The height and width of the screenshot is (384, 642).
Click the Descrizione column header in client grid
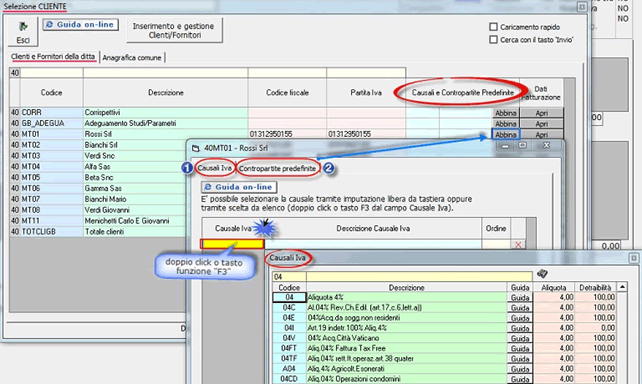point(165,93)
